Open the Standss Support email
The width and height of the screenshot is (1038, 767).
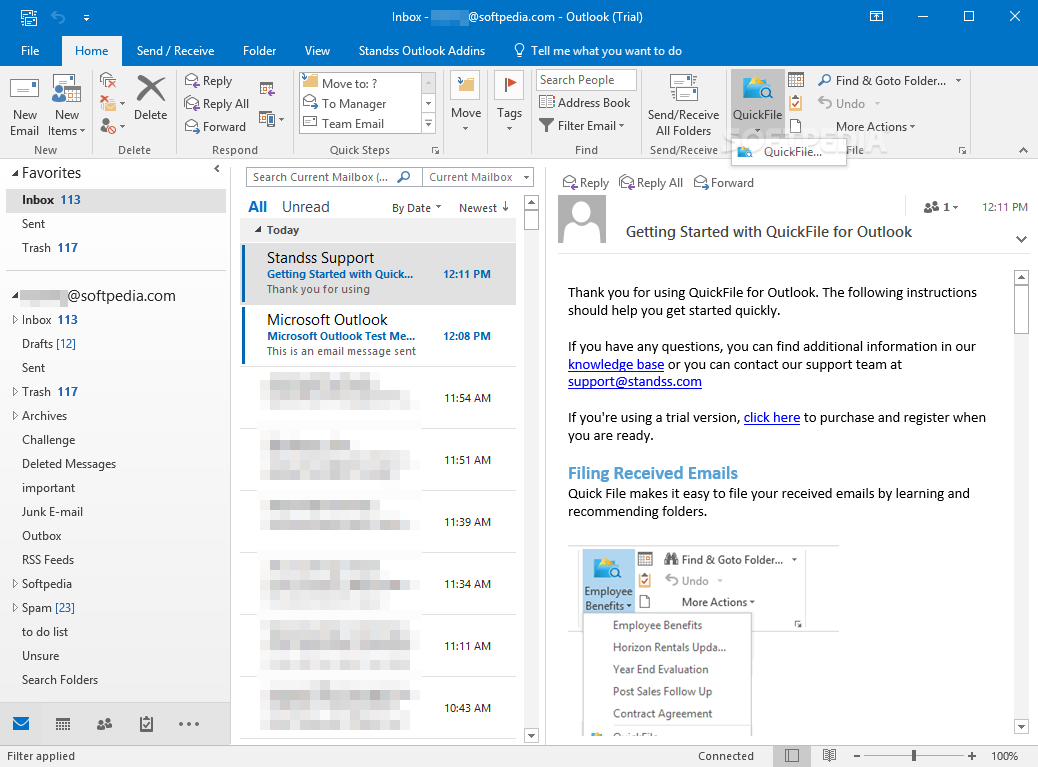tap(379, 273)
